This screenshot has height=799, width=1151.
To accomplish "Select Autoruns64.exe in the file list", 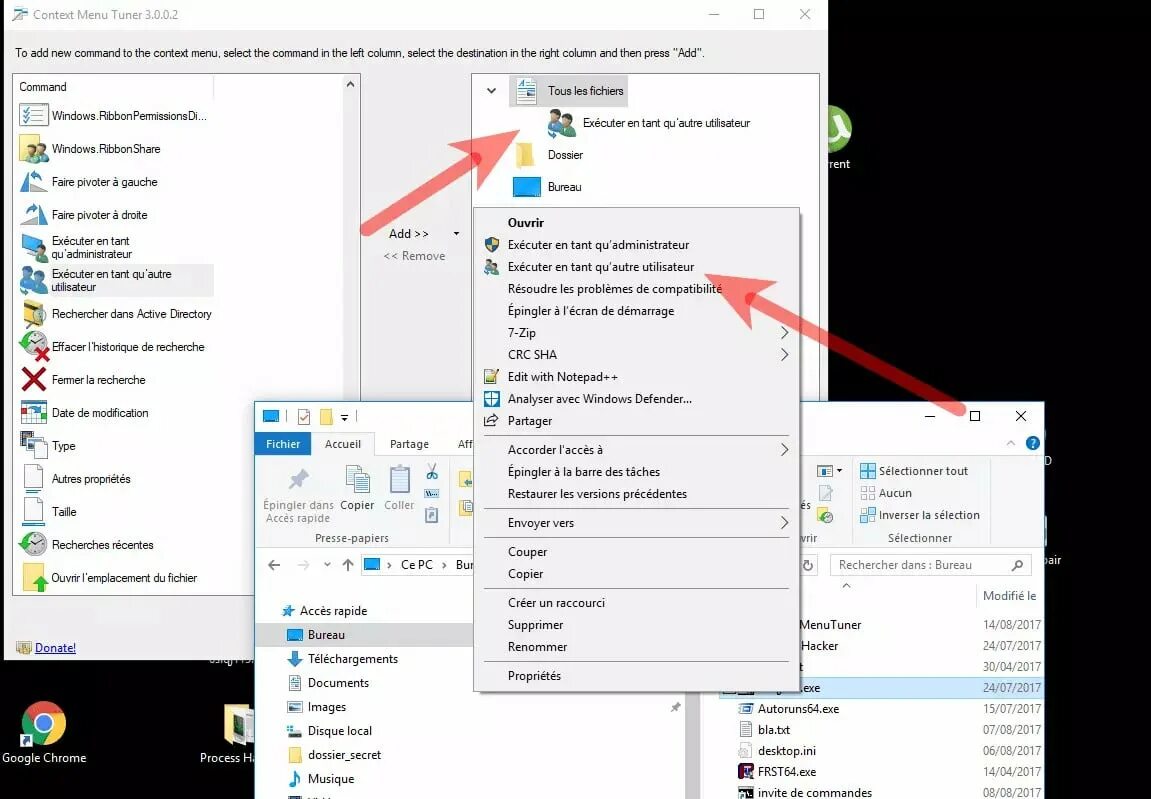I will 798,709.
